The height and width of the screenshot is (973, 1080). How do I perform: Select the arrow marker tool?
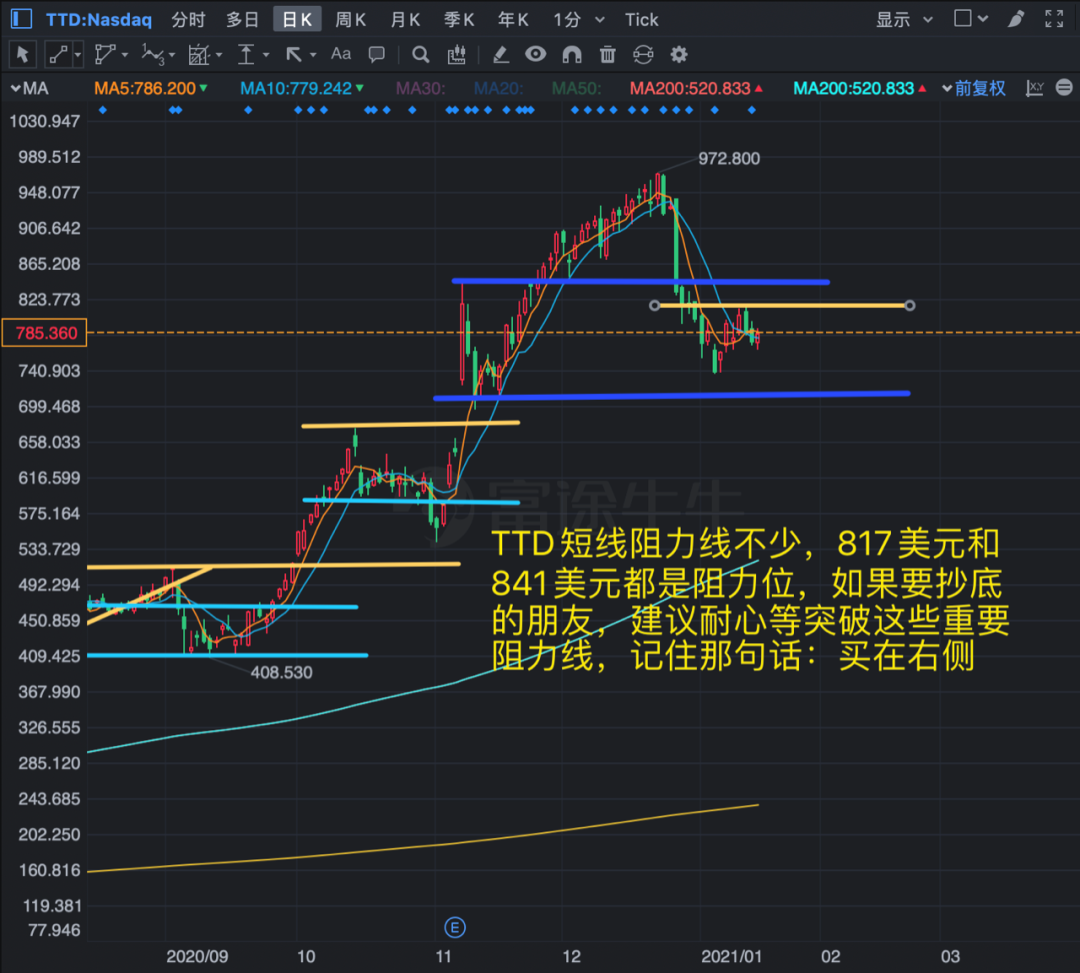coord(294,54)
